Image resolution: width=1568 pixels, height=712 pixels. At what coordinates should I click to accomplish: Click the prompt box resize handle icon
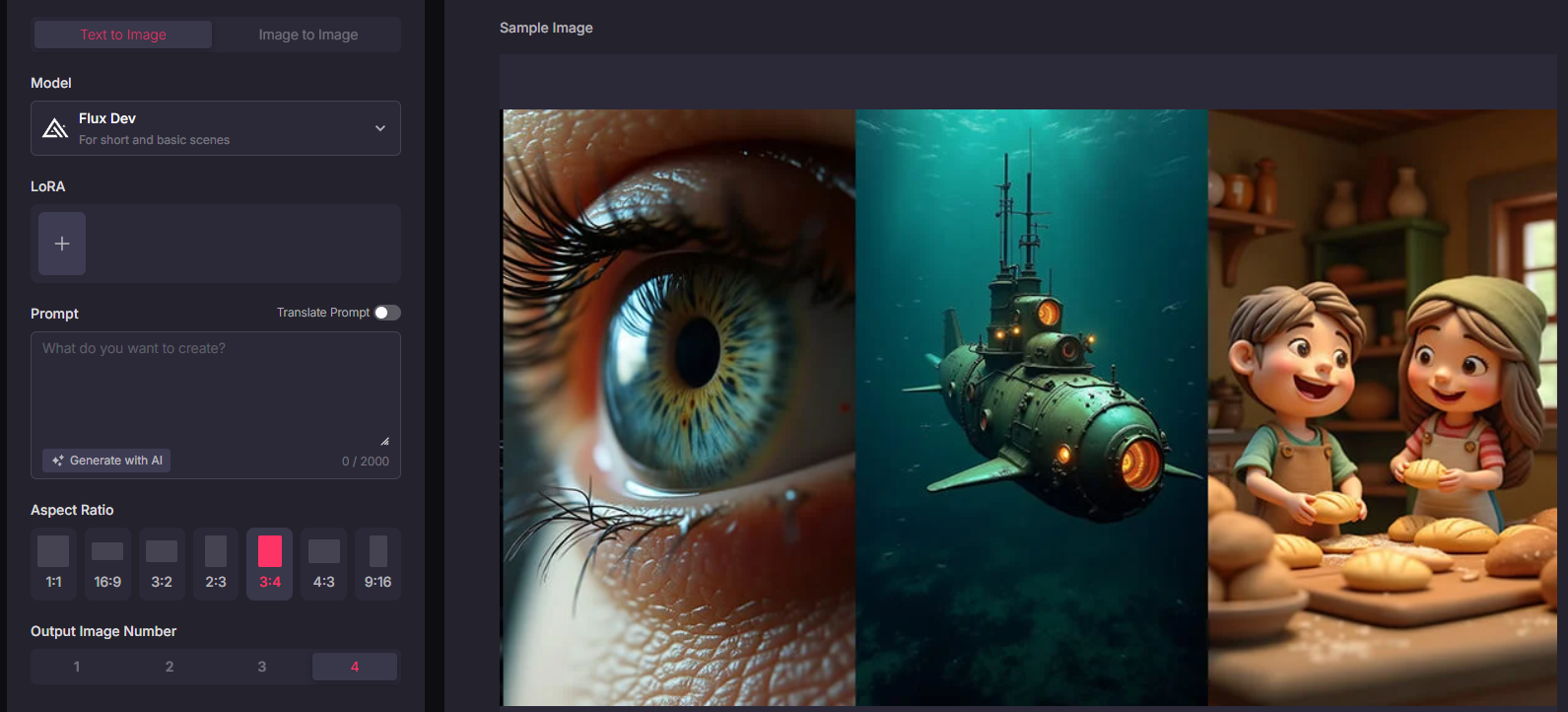(384, 441)
